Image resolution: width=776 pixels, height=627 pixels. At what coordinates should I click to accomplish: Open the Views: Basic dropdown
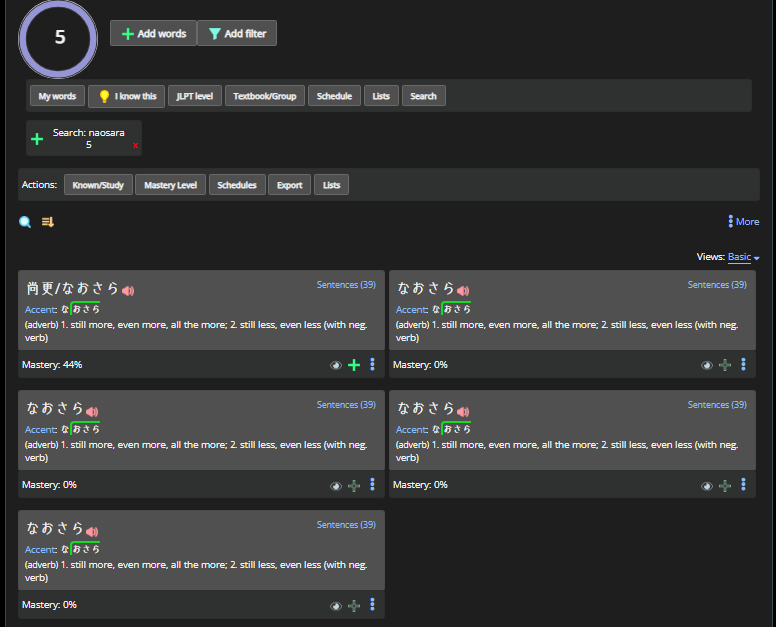(x=743, y=257)
